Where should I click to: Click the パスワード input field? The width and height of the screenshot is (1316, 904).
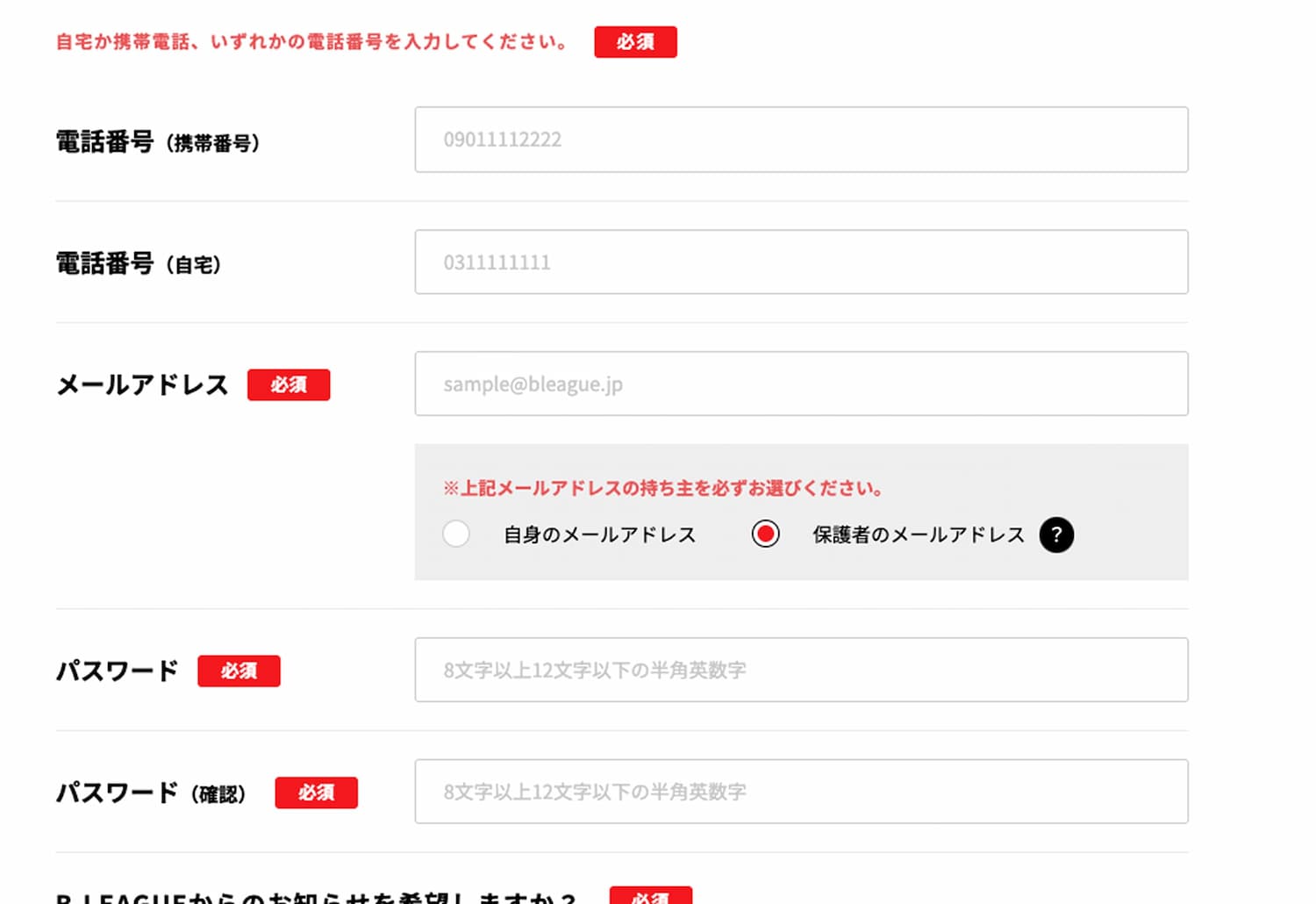(x=801, y=670)
